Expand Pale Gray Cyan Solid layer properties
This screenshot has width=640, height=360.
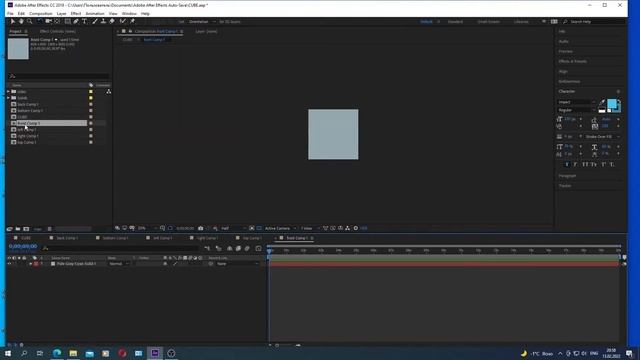pos(30,264)
